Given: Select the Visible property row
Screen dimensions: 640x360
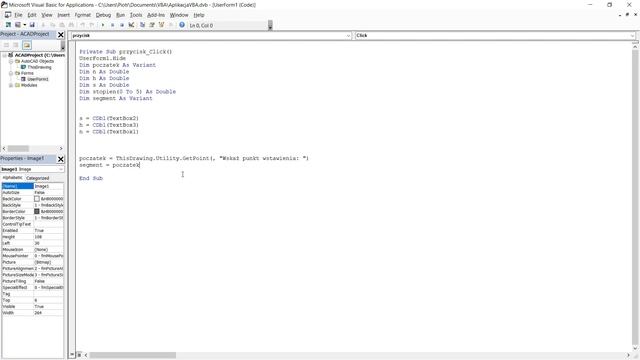Looking at the screenshot, I should tap(33, 306).
